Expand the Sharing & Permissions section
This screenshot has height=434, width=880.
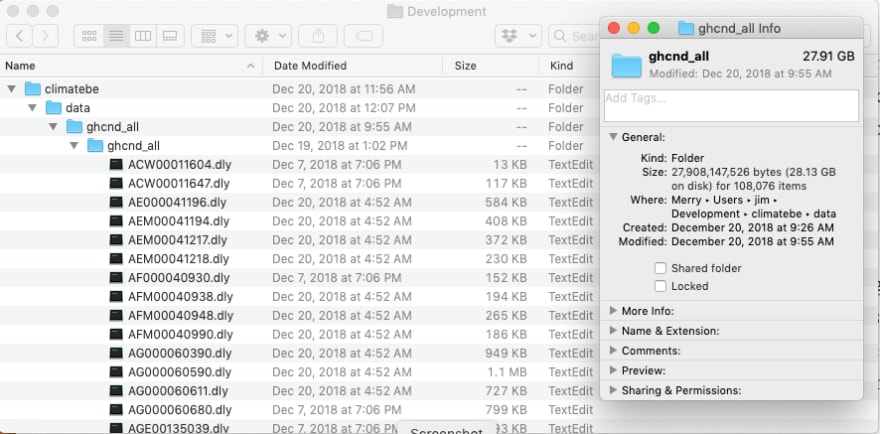[613, 390]
